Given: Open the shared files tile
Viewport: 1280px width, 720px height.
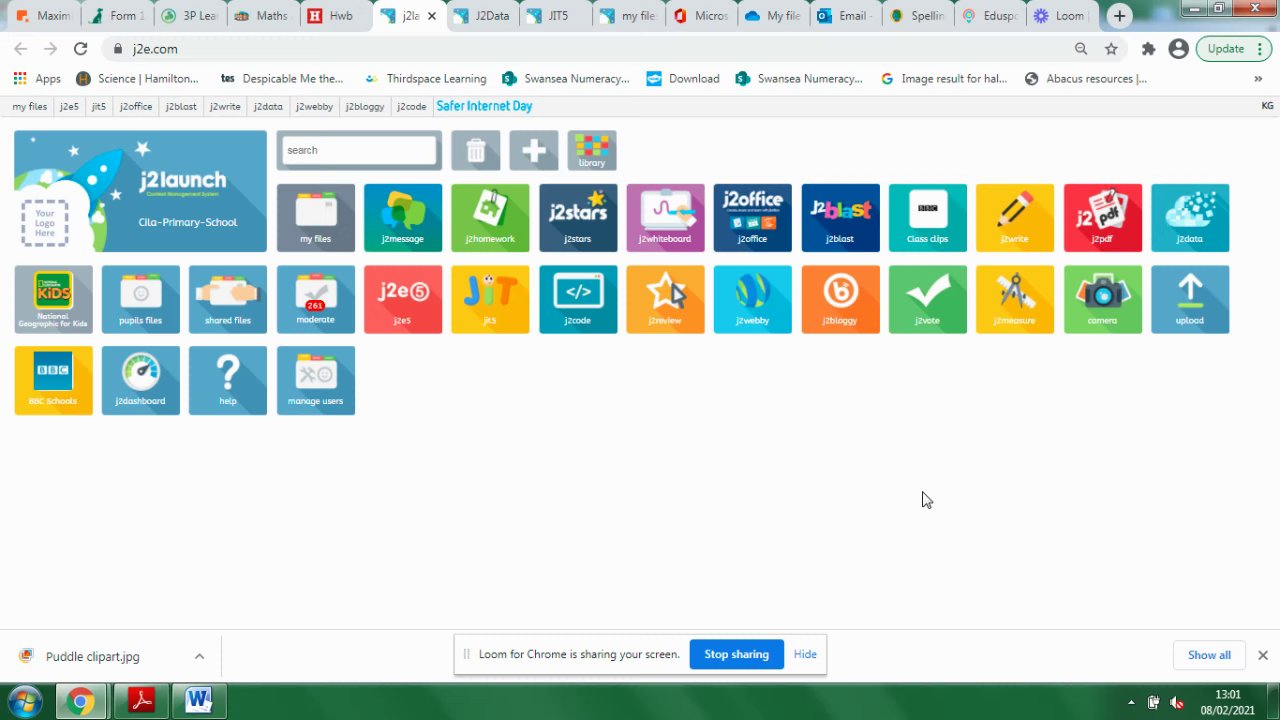Looking at the screenshot, I should tap(228, 299).
